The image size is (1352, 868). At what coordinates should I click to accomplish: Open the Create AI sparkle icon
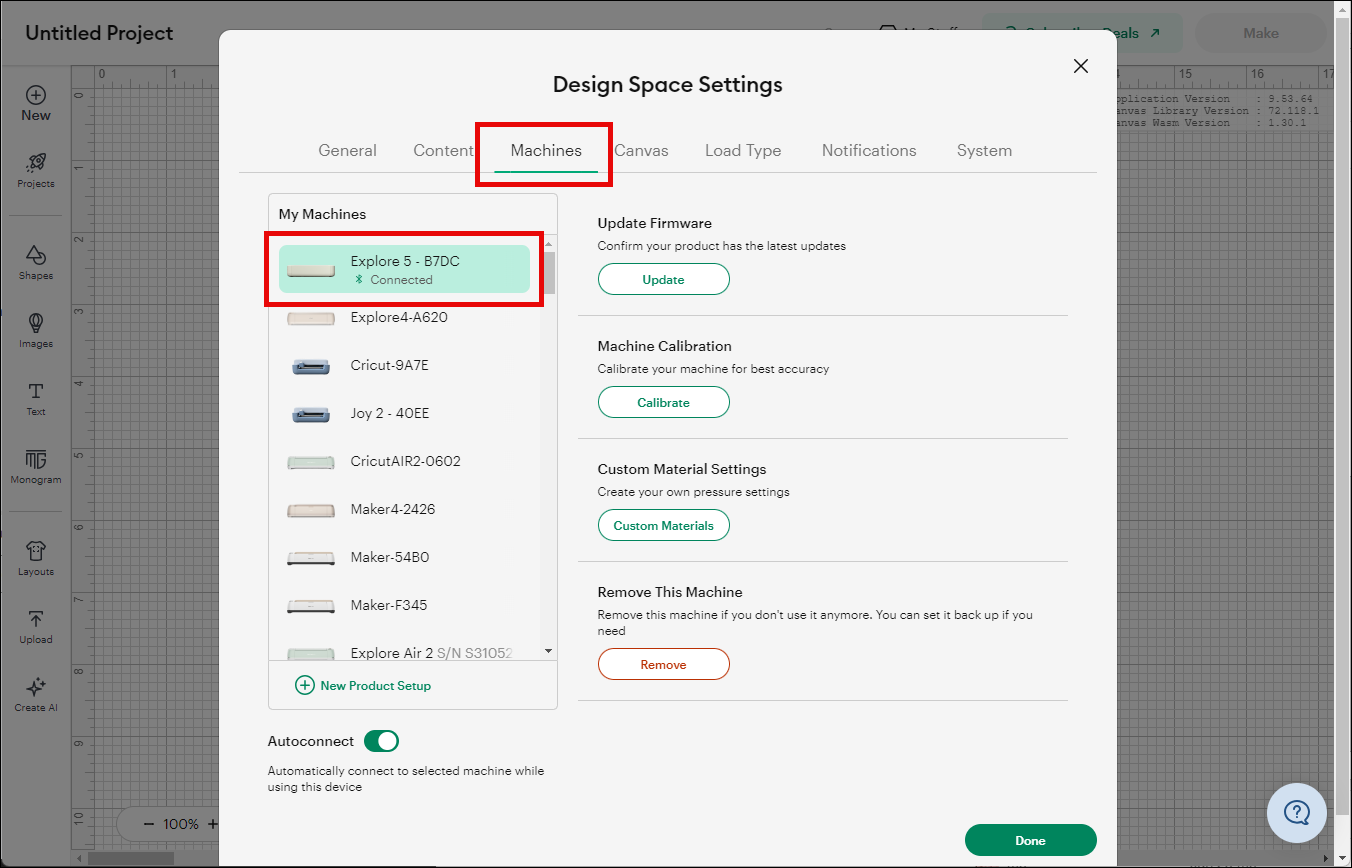(x=36, y=687)
